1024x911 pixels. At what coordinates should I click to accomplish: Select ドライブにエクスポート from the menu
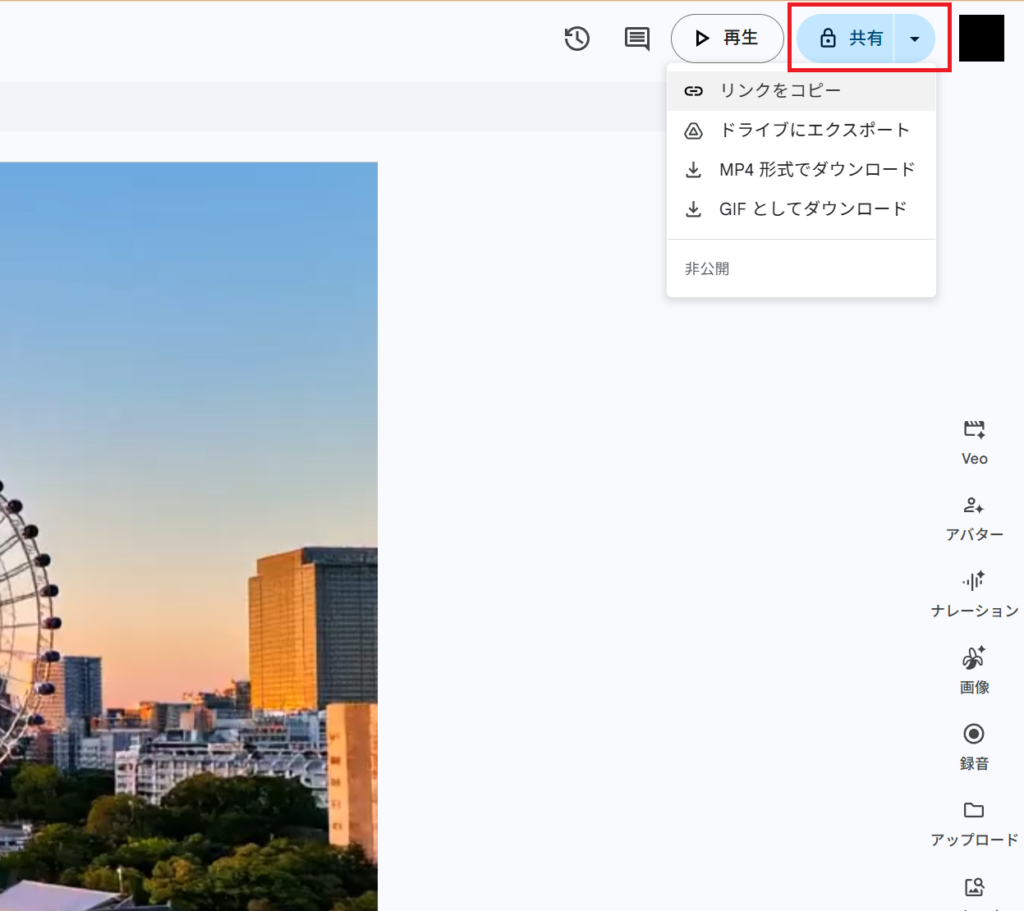tap(816, 129)
